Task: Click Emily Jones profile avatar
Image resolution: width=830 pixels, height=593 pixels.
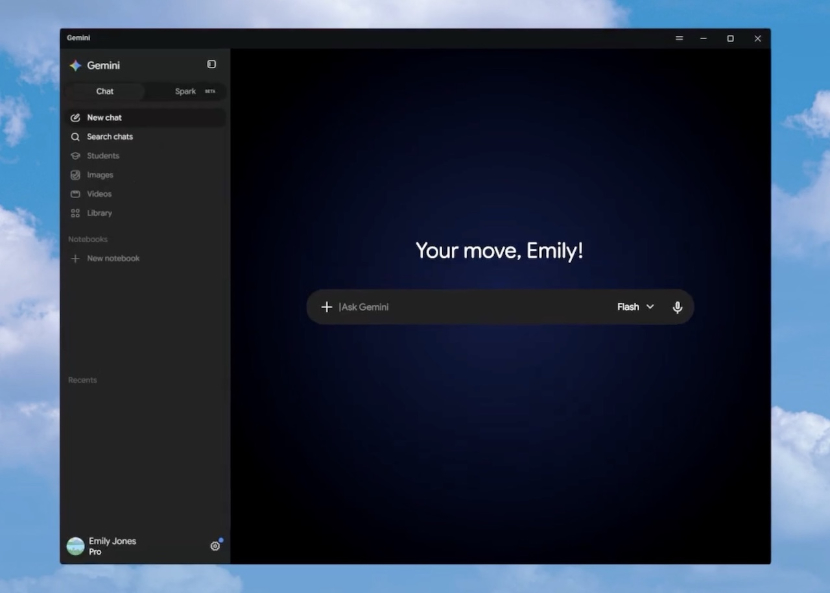Action: (76, 546)
